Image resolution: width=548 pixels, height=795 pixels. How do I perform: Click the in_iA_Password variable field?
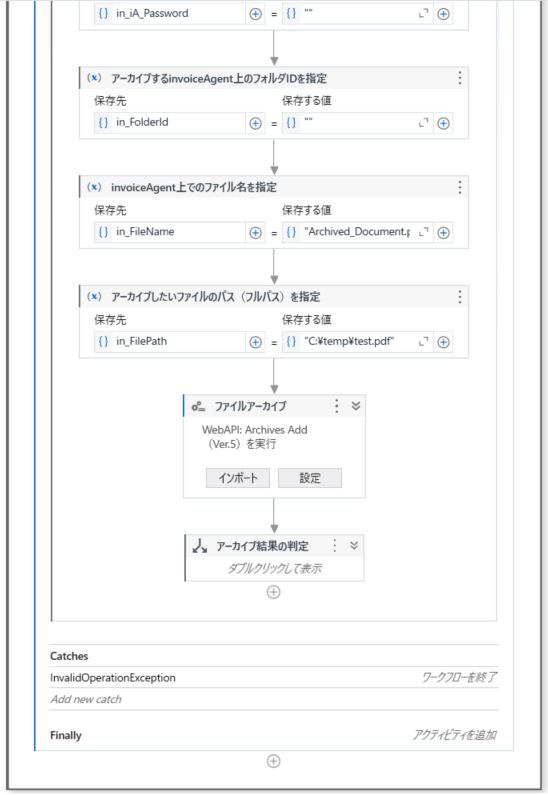click(170, 14)
